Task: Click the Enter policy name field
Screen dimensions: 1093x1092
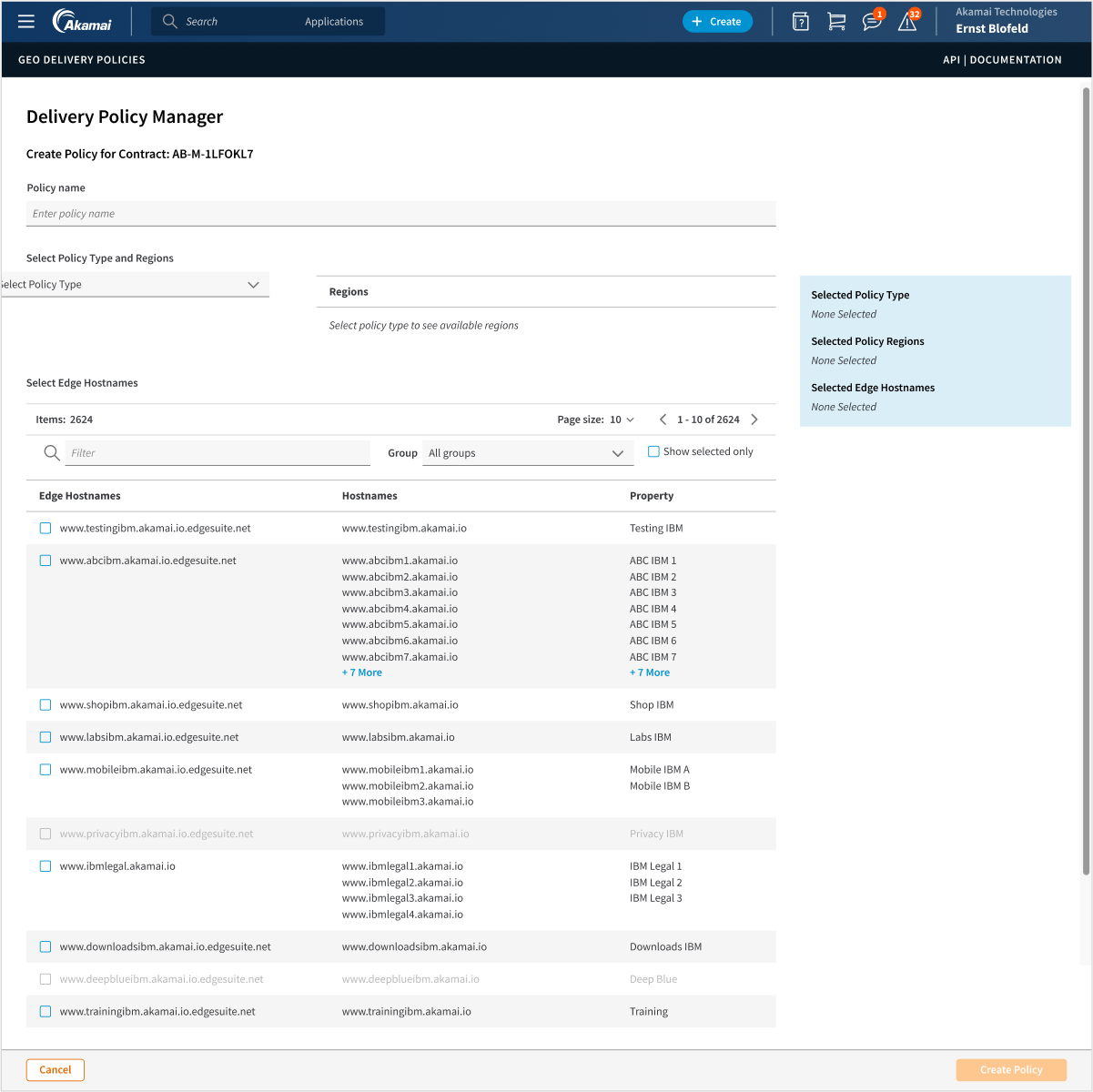Action: coord(400,213)
